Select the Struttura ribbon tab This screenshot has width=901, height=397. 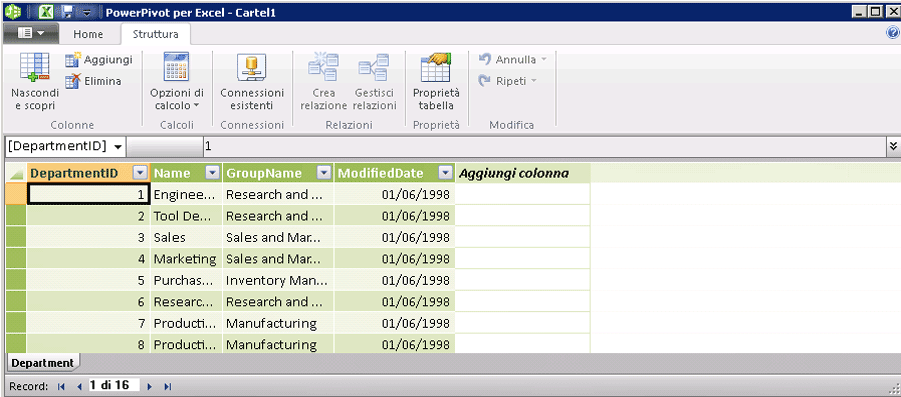click(155, 34)
